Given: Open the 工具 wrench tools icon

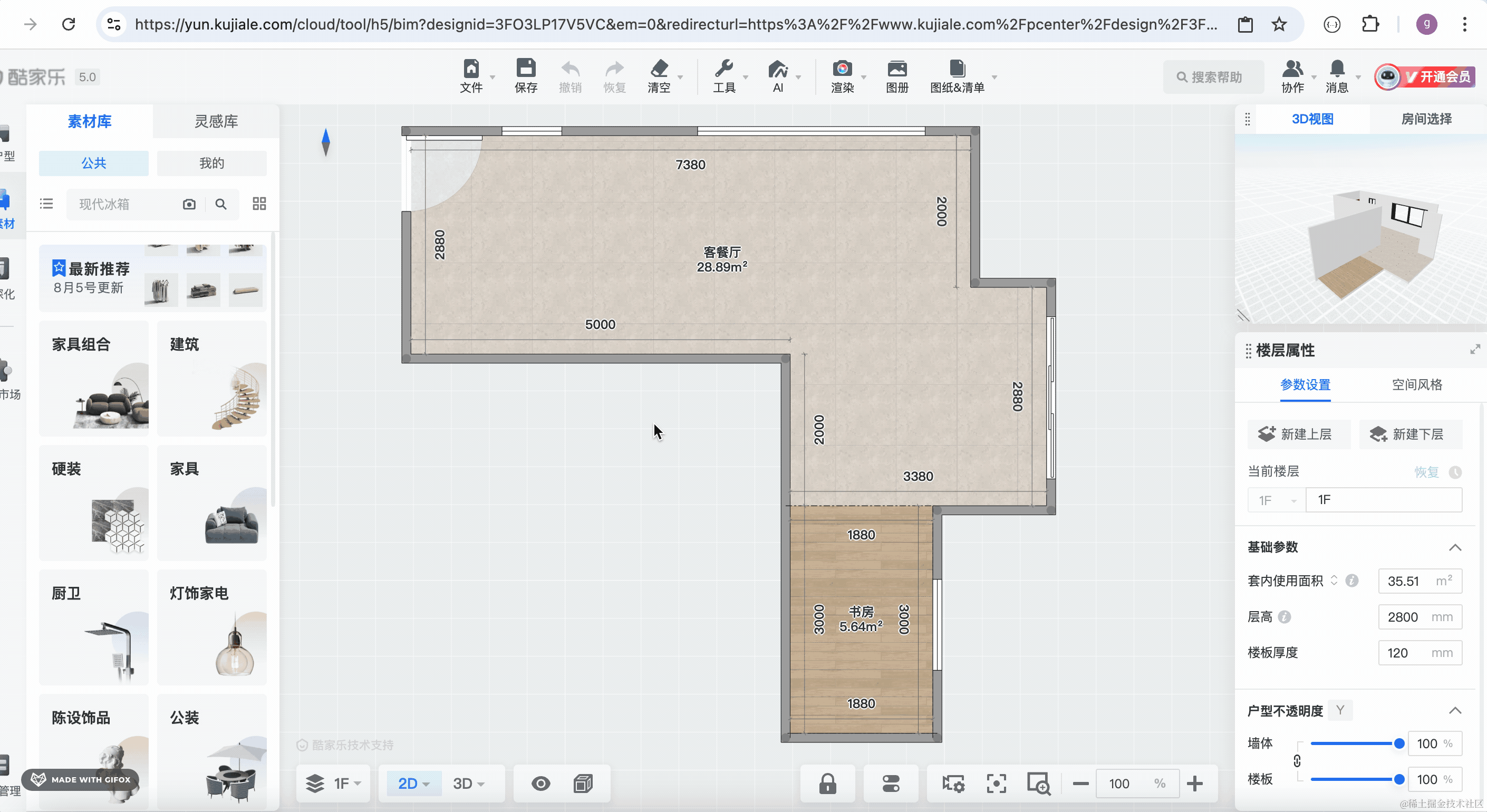Looking at the screenshot, I should coord(723,69).
